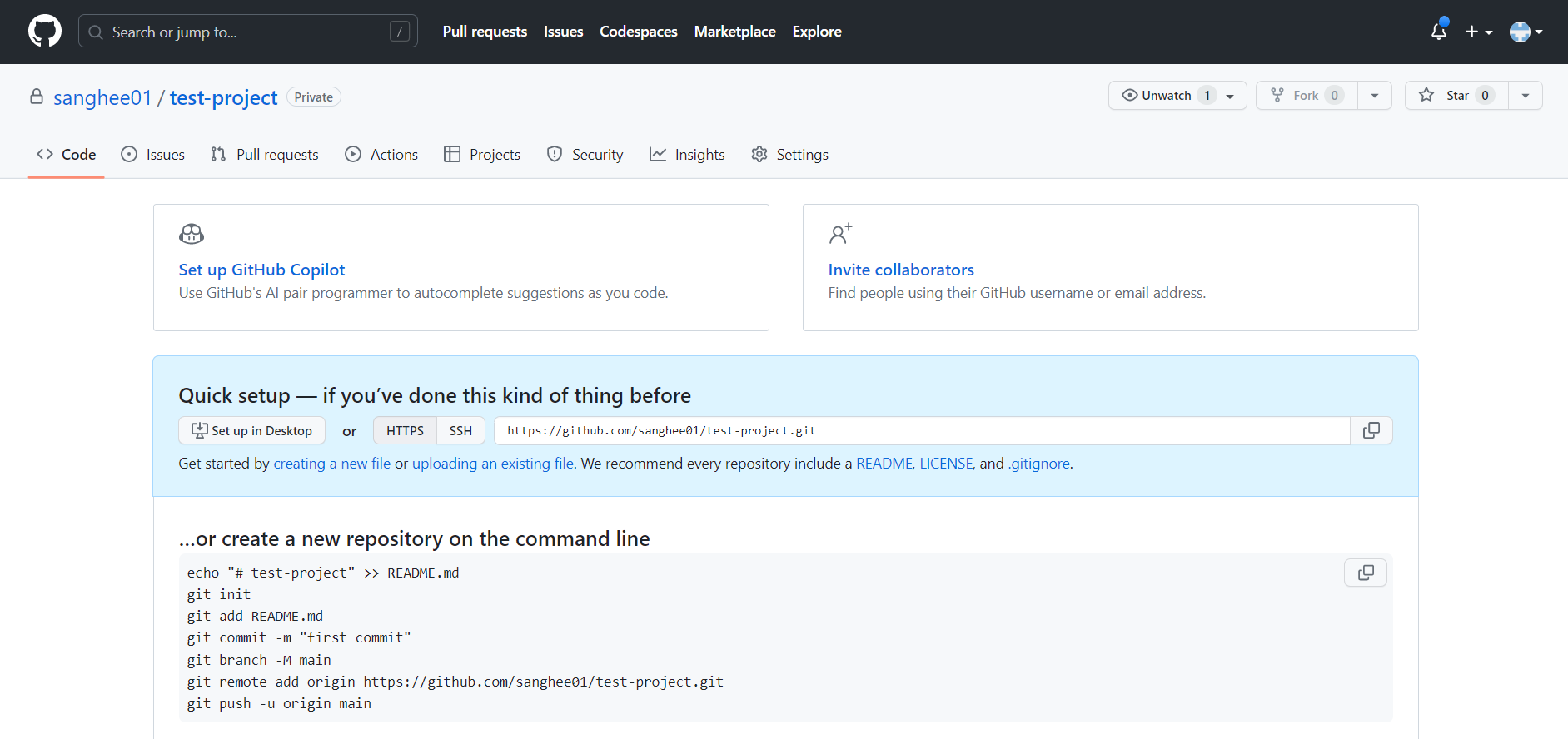Screen dimensions: 1568x739
Task: Select the SSH protocol option
Action: [460, 431]
